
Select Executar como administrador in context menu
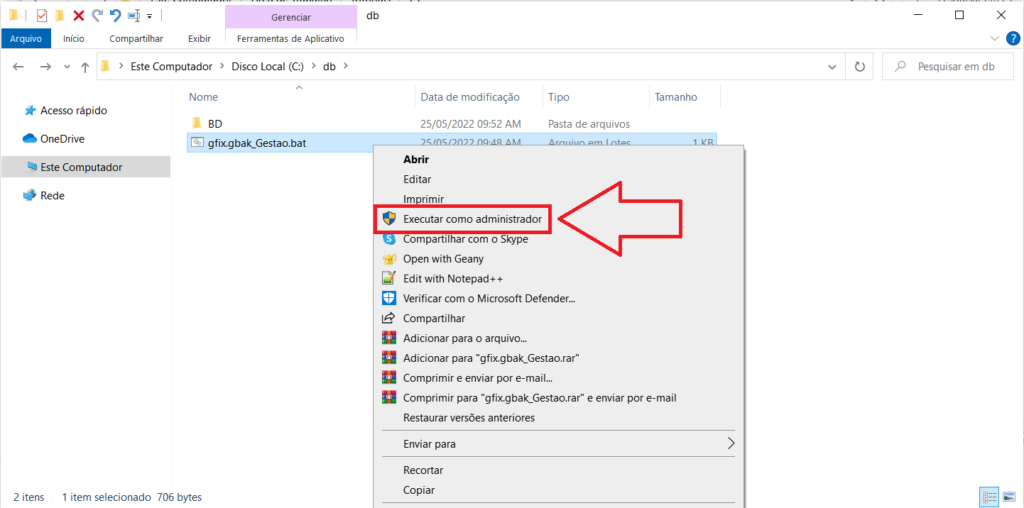[472, 219]
